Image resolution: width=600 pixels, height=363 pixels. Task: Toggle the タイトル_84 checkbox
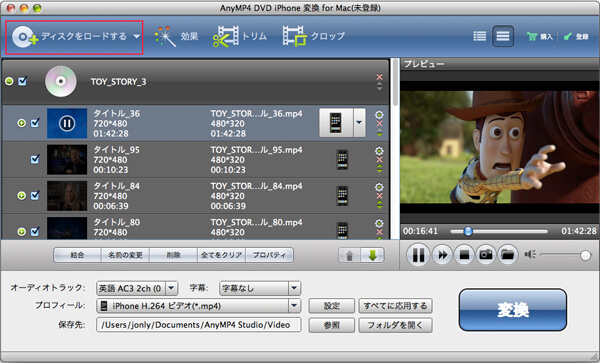(x=35, y=195)
